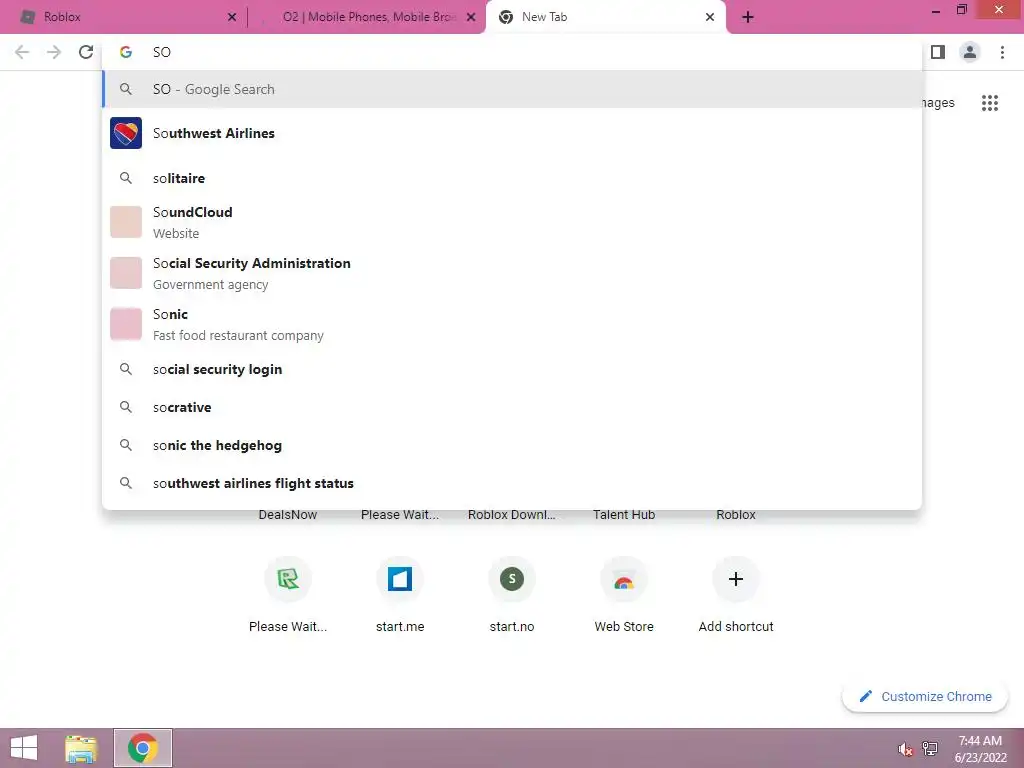Image resolution: width=1024 pixels, height=768 pixels.
Task: Click the Social Security Administration thumbnail
Action: pos(126,273)
